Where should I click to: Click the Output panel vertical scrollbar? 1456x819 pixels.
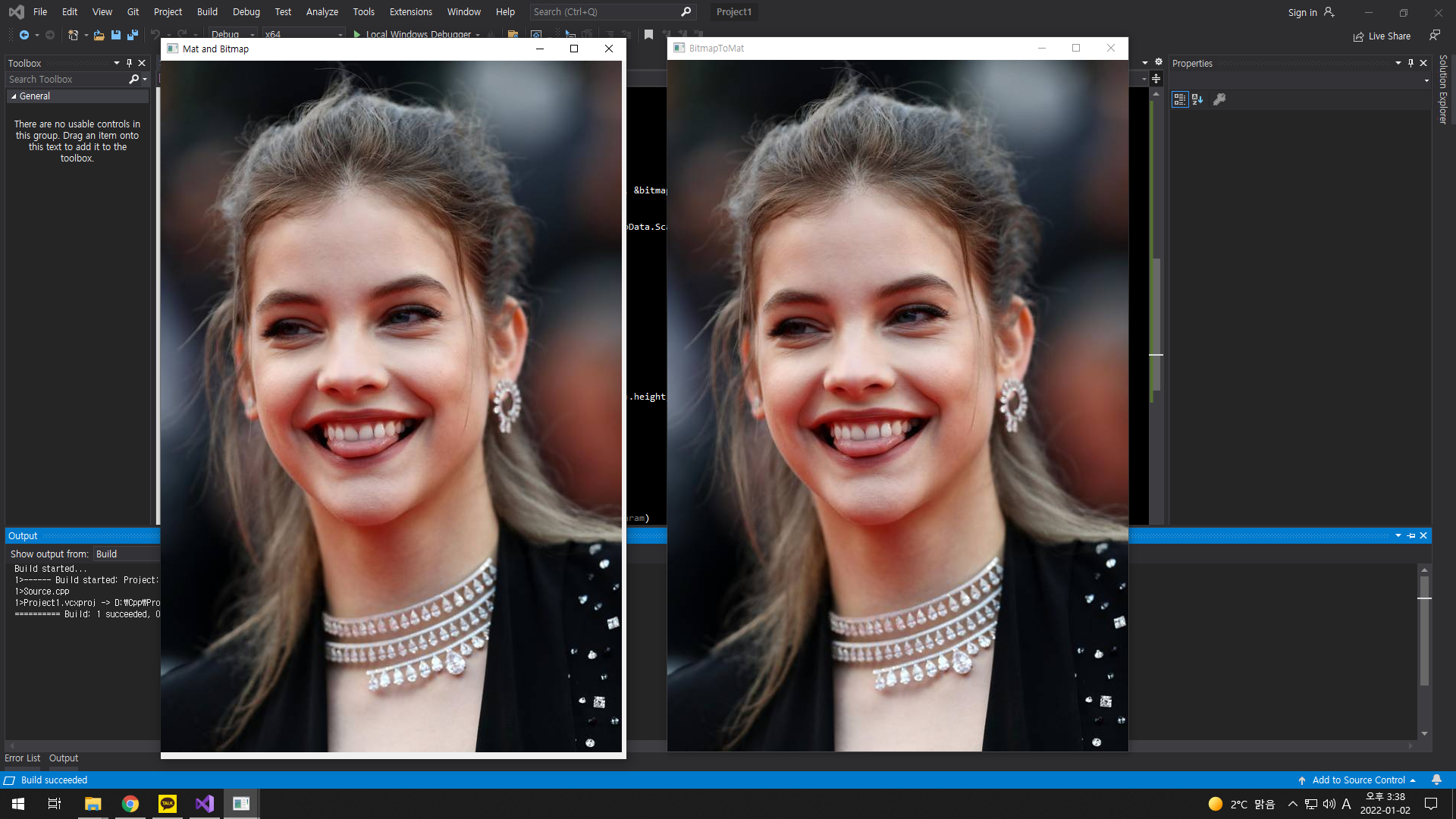click(x=1424, y=629)
